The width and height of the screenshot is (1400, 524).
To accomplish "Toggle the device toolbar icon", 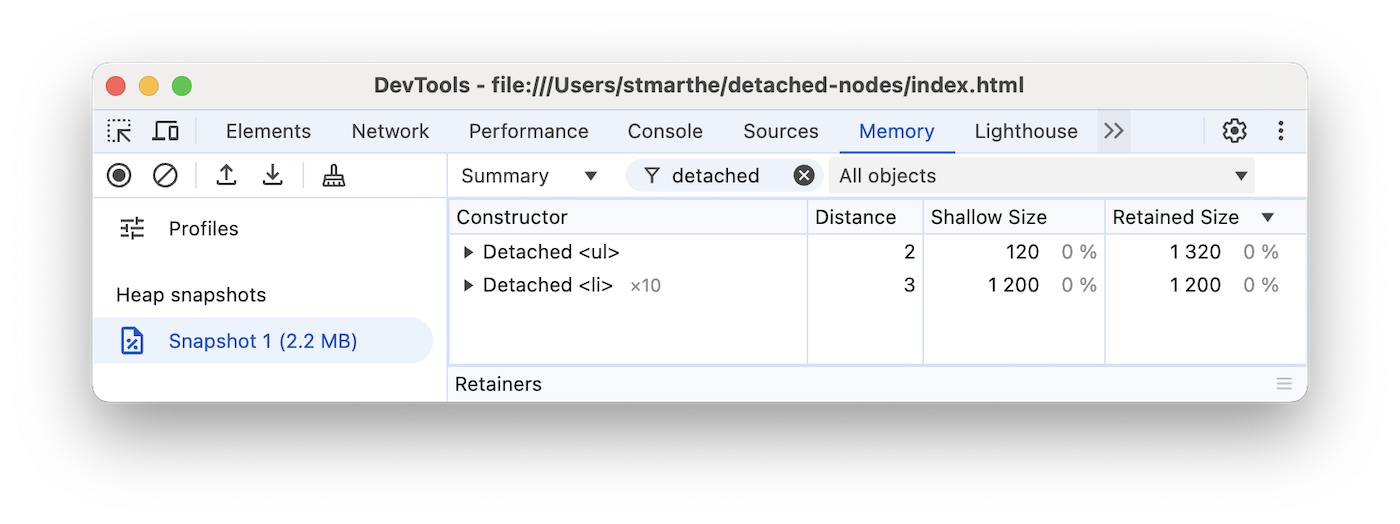I will [165, 131].
